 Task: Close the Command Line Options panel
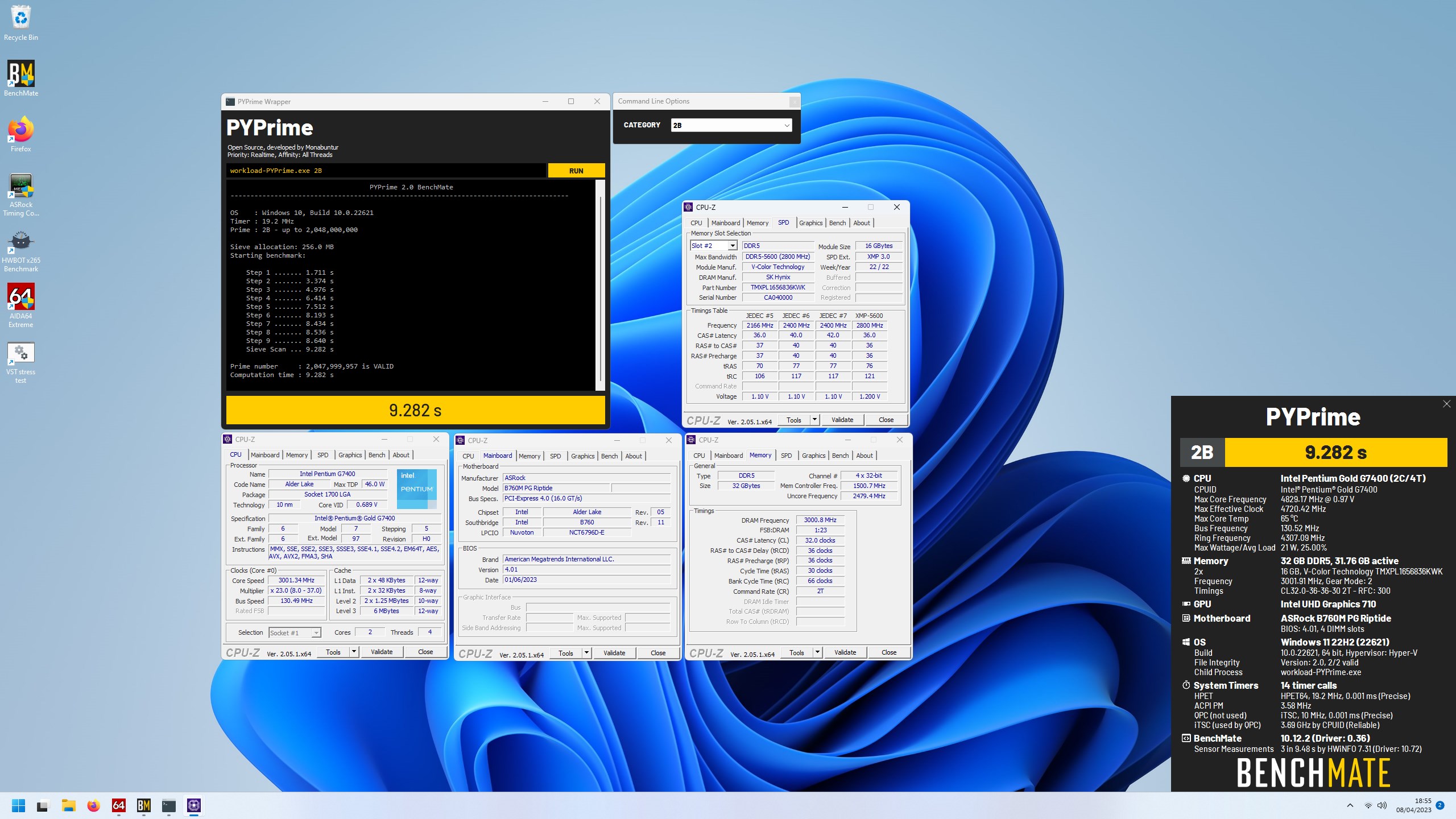[x=795, y=102]
